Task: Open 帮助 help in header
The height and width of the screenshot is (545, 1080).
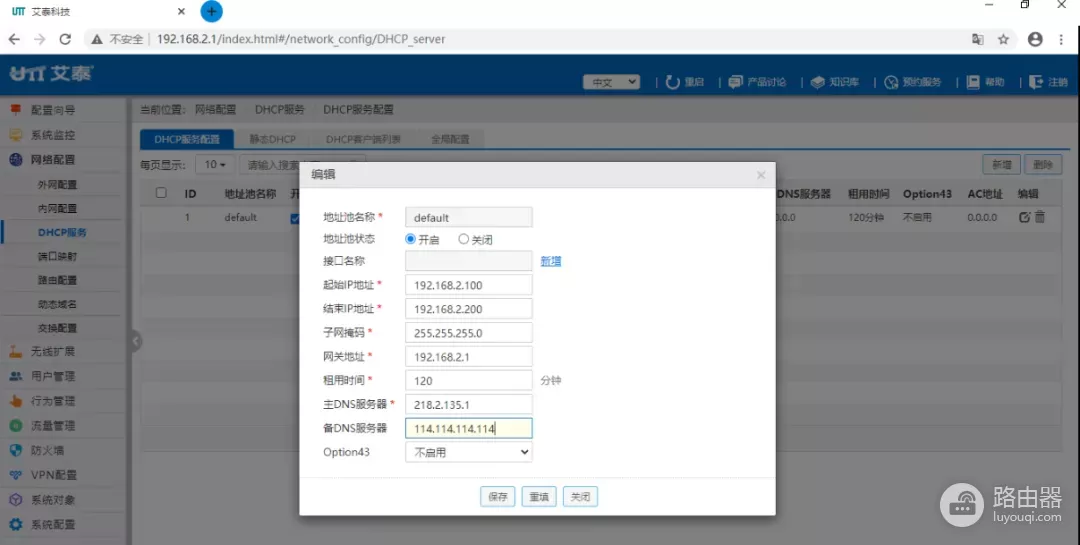Action: [986, 82]
